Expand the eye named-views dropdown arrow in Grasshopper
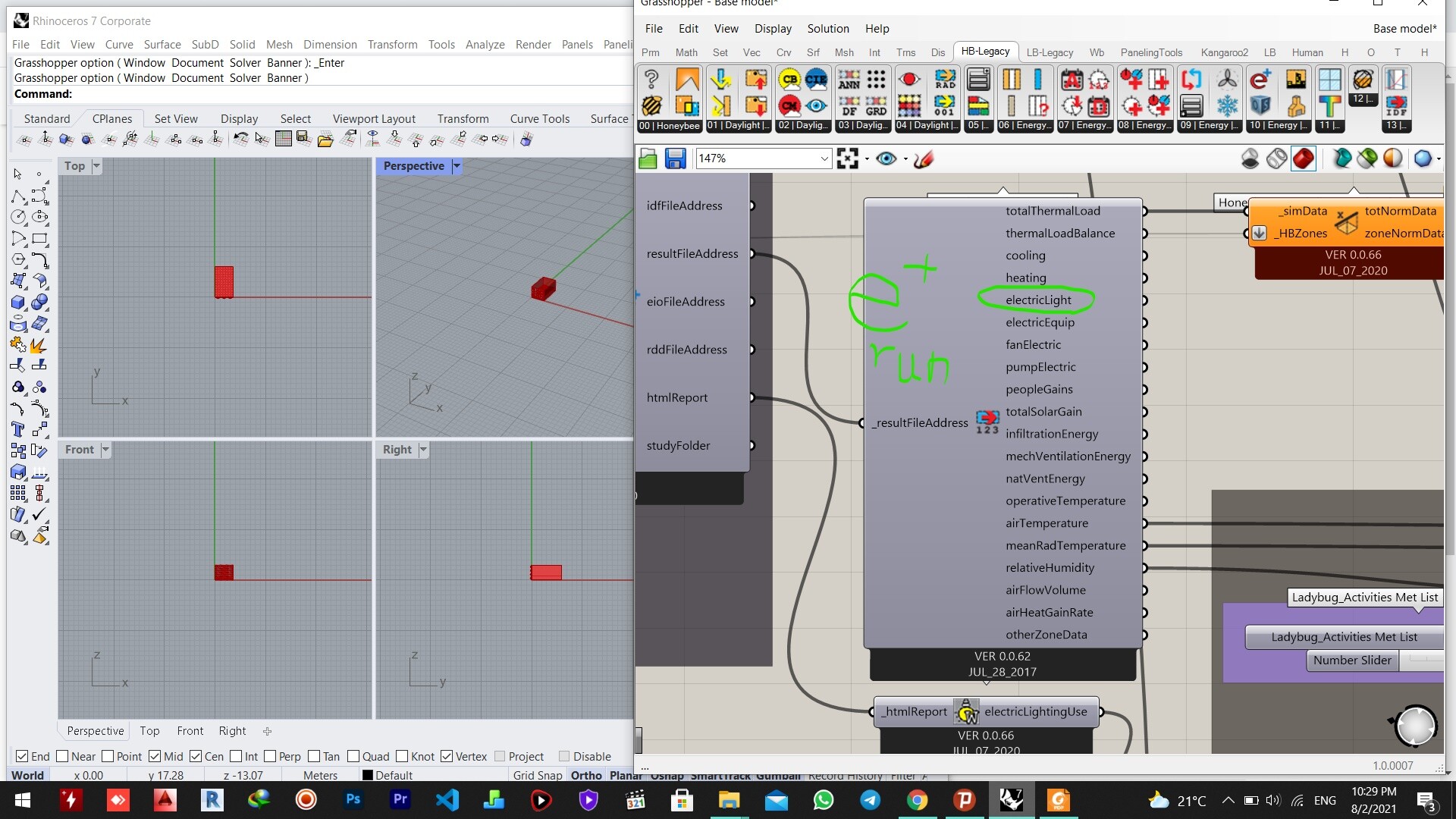This screenshot has height=819, width=1456. (x=905, y=159)
